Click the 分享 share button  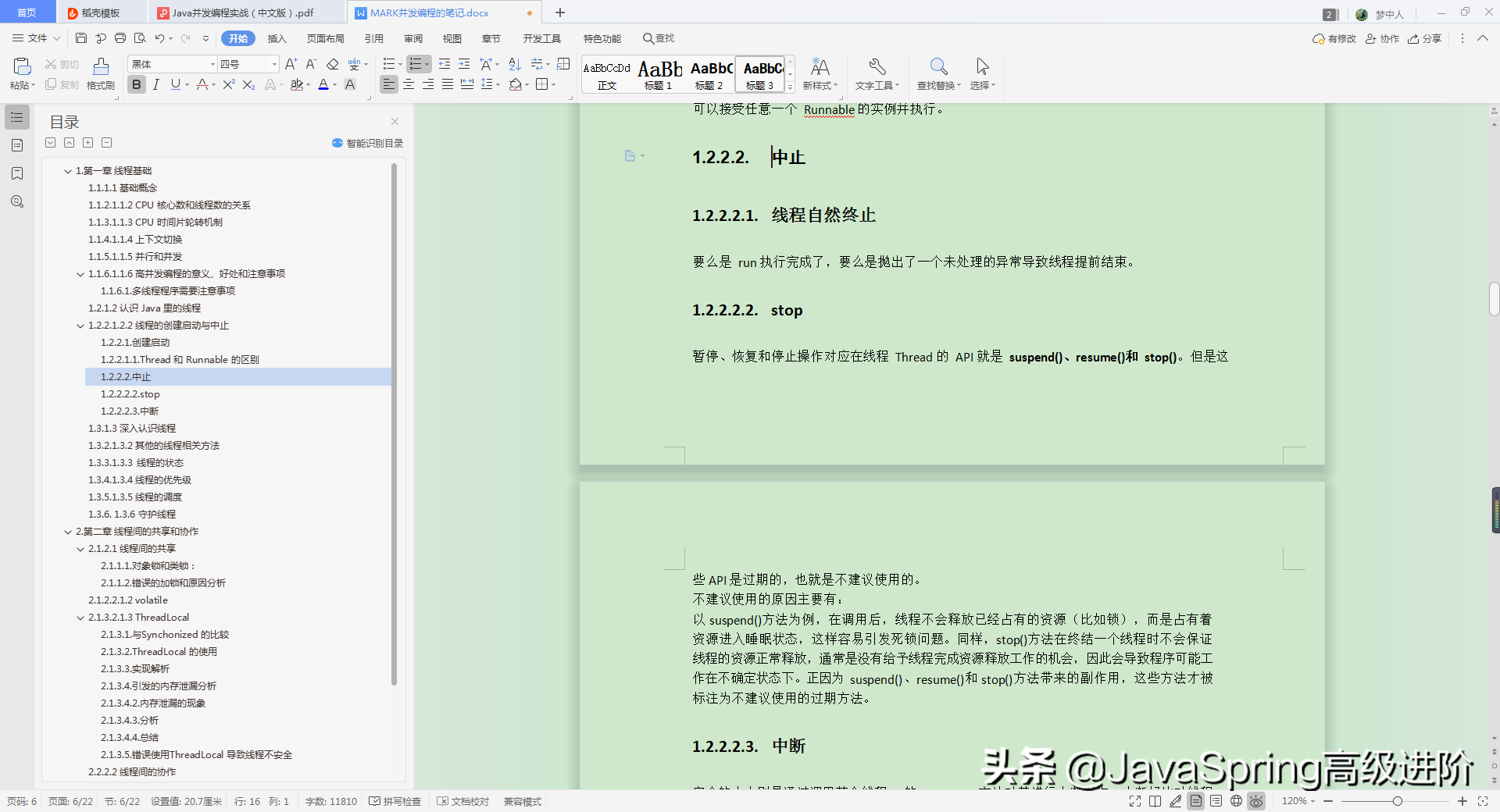(x=1425, y=38)
